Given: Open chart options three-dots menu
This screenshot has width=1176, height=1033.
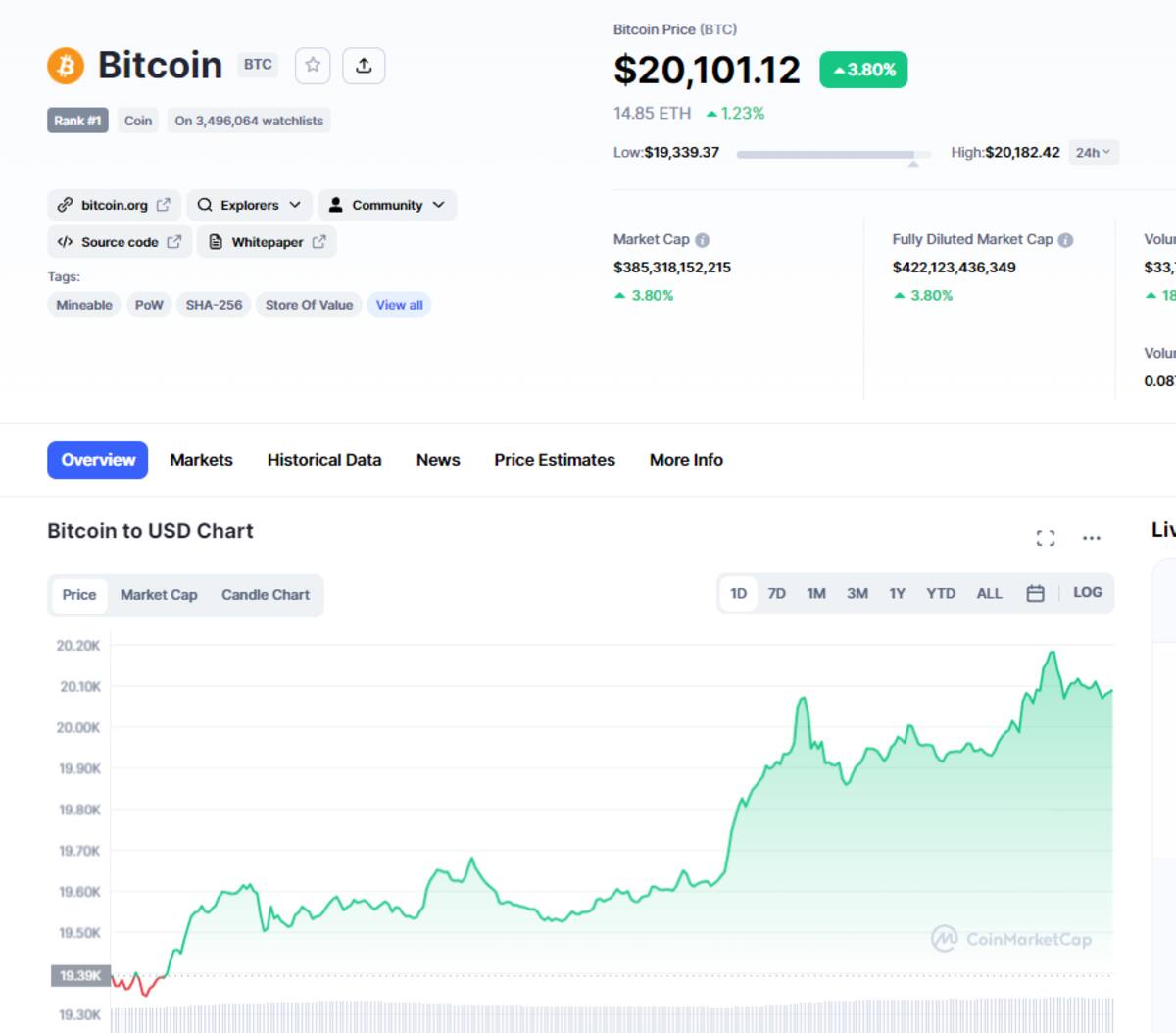Looking at the screenshot, I should pyautogui.click(x=1092, y=537).
